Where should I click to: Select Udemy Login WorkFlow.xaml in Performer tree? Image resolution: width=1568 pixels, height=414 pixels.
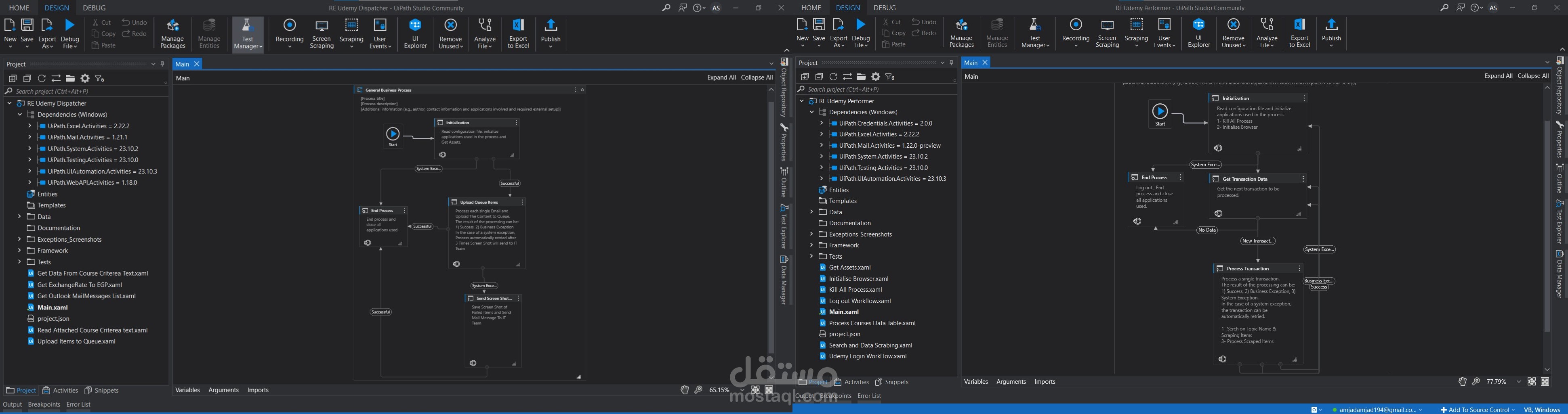(x=867, y=356)
